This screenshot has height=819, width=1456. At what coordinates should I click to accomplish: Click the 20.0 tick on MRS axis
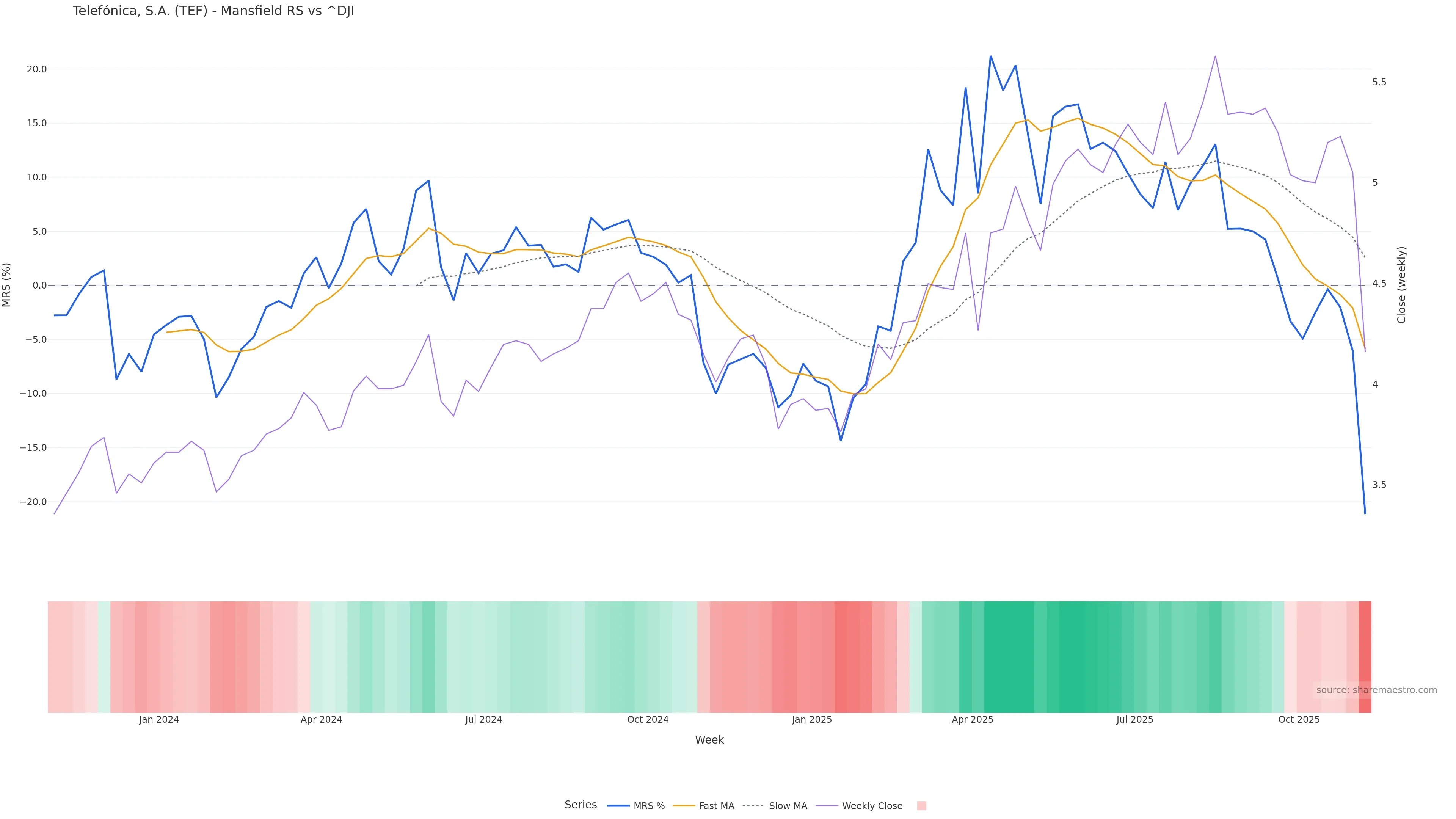(x=36, y=69)
